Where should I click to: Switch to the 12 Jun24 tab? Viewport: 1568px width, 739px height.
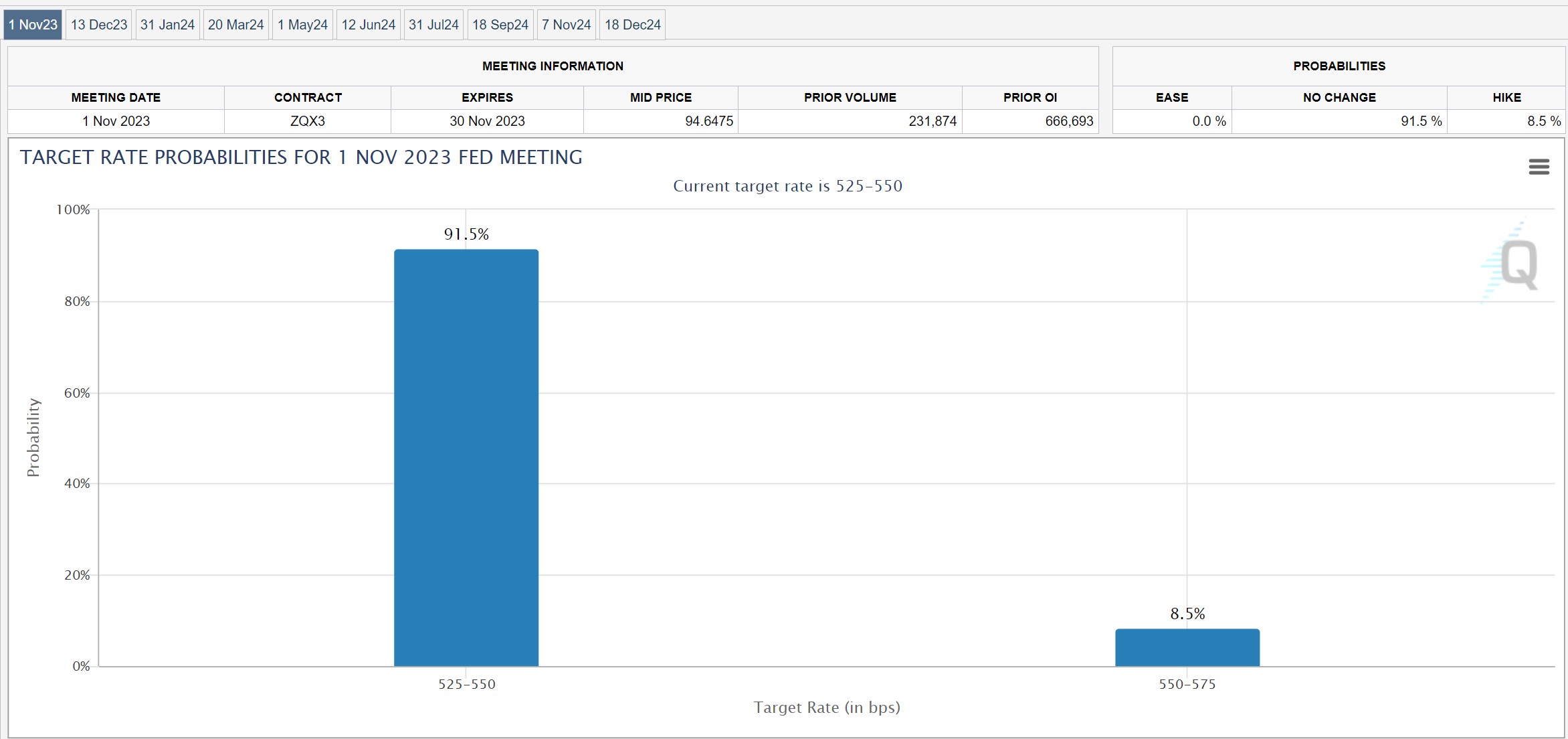[369, 25]
